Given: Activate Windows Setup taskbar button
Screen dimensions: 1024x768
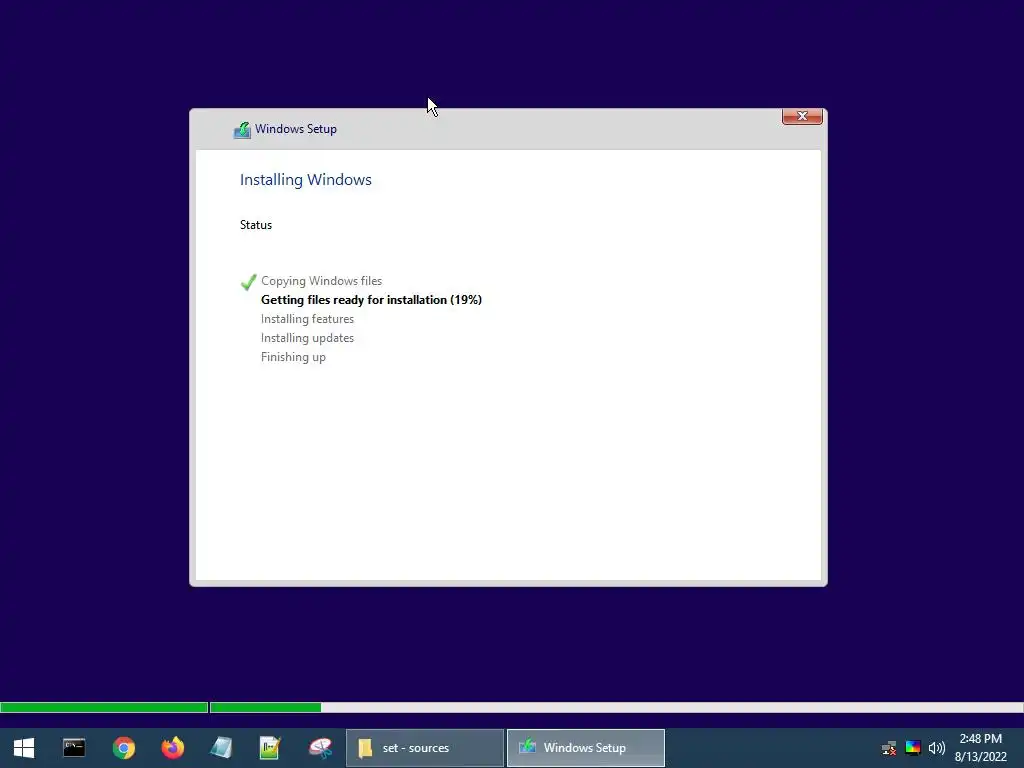Looking at the screenshot, I should [x=586, y=748].
